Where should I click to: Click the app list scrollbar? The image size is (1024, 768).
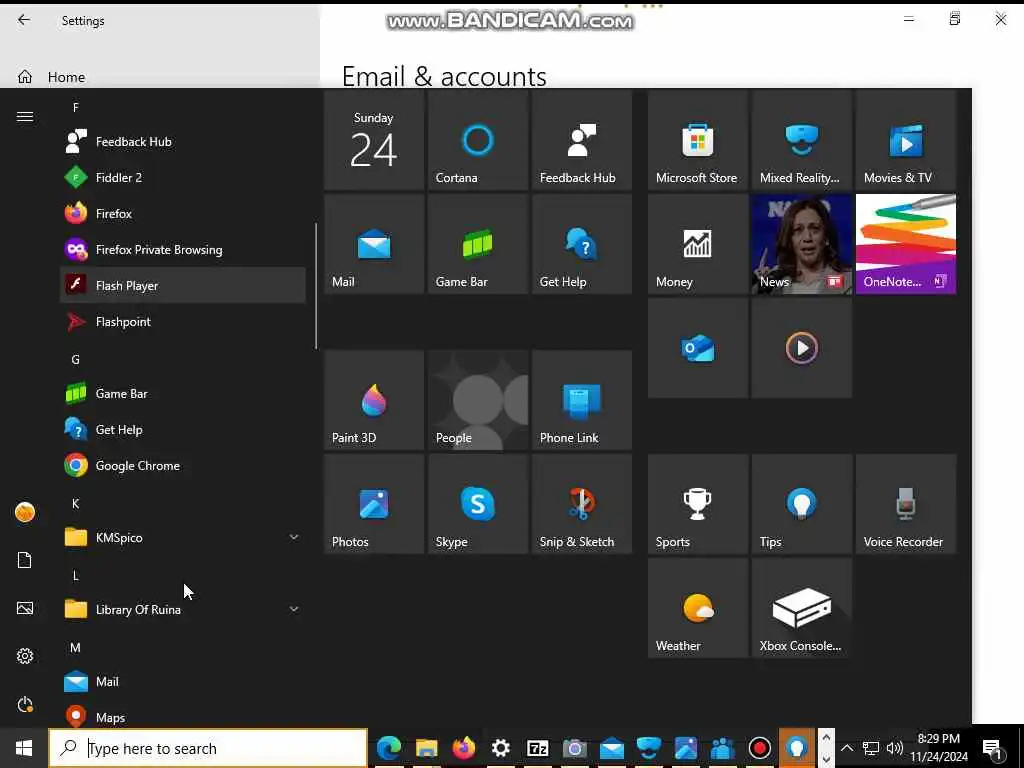[x=316, y=286]
